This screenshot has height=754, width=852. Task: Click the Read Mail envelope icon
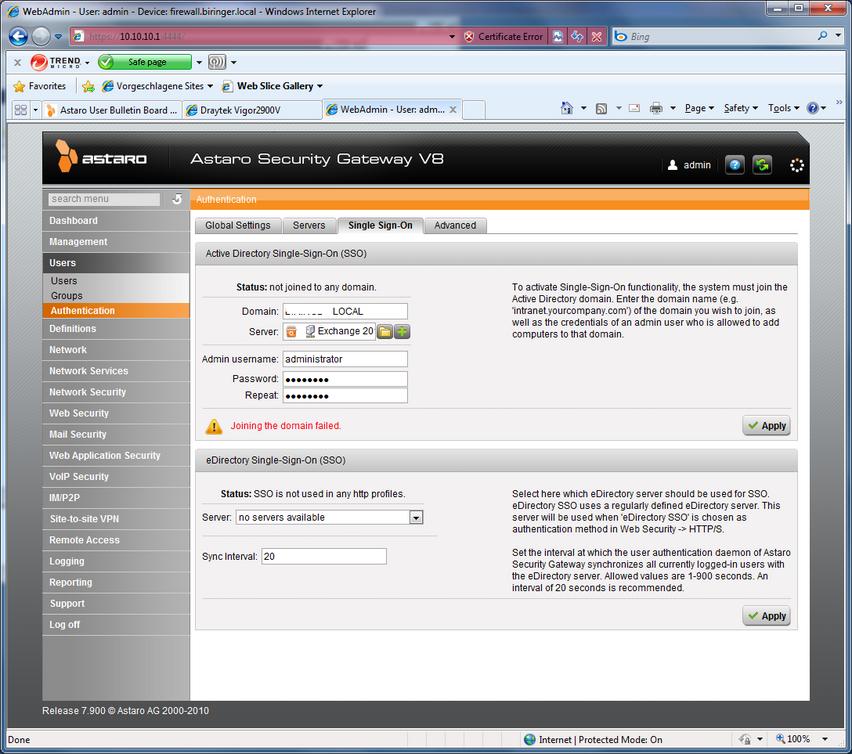(634, 108)
